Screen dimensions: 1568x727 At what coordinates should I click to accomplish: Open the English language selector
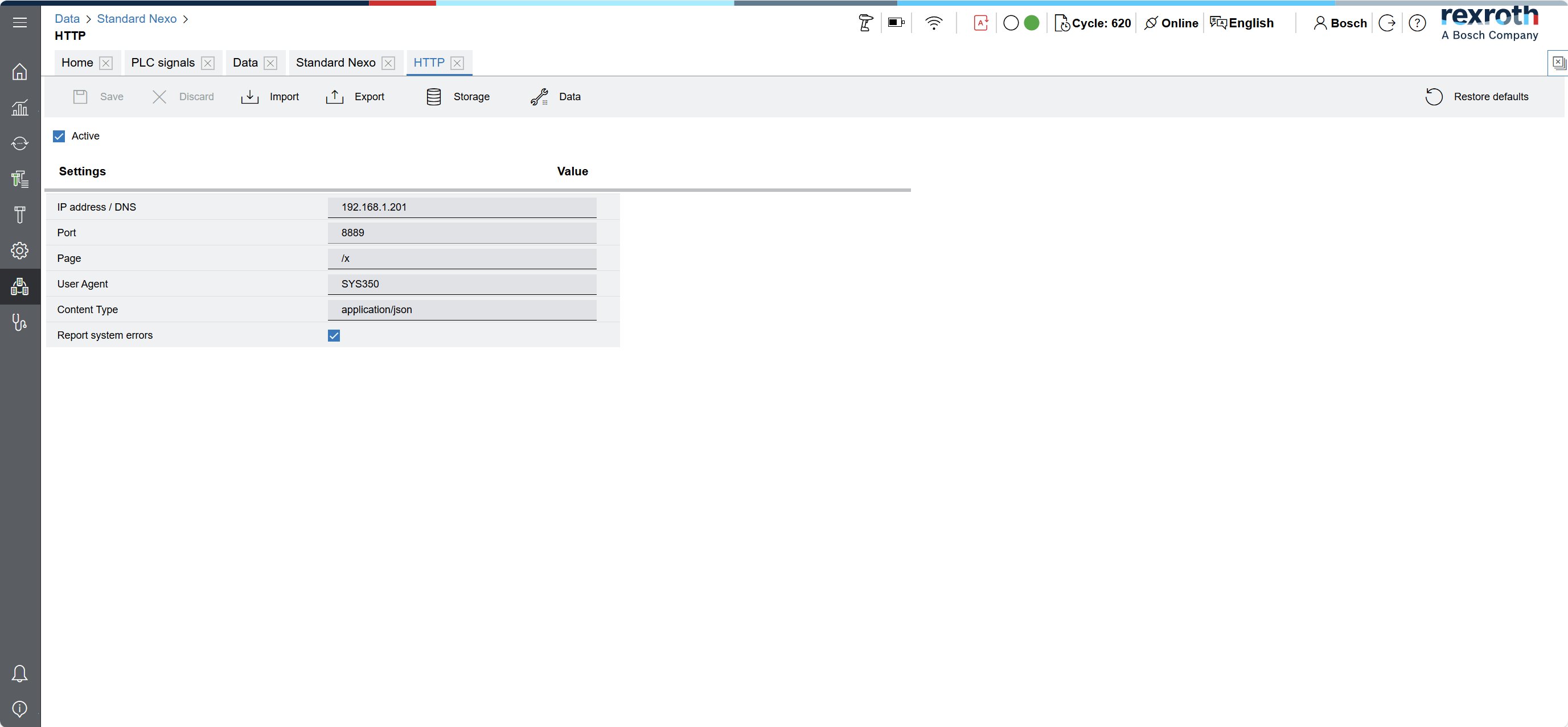tap(1242, 23)
